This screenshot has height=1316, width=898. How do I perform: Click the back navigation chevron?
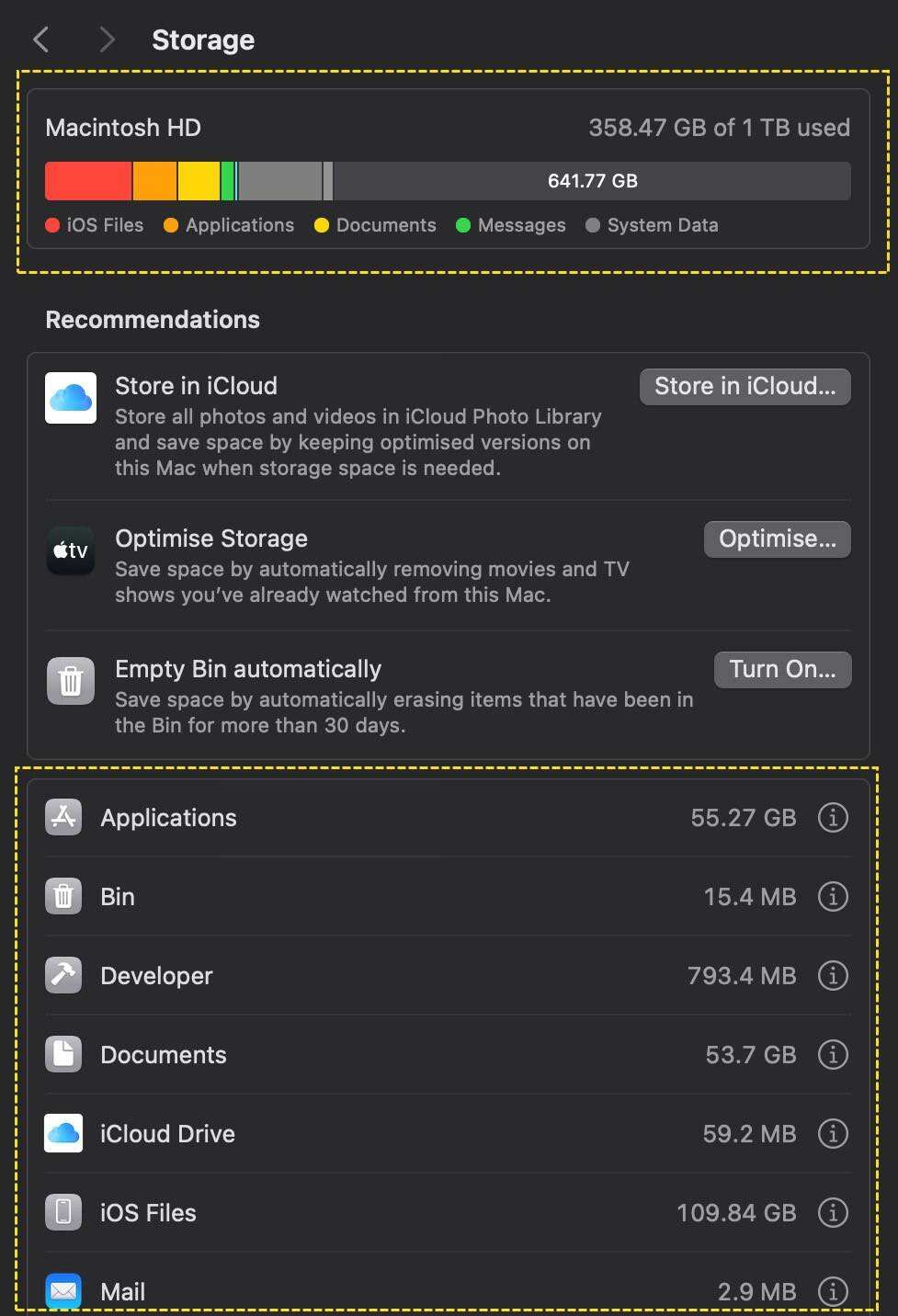(40, 40)
